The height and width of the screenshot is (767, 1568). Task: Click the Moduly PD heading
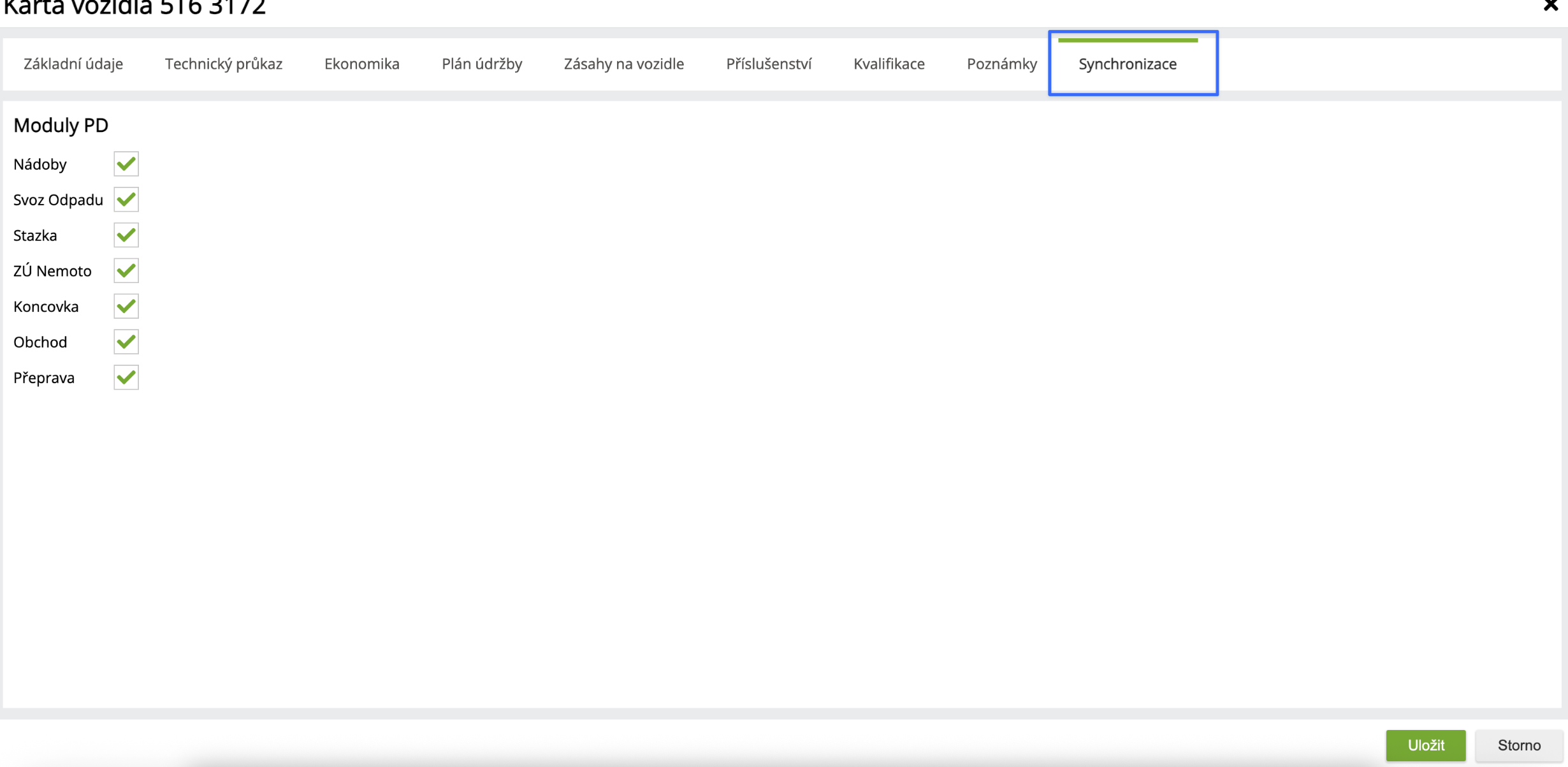click(x=61, y=125)
